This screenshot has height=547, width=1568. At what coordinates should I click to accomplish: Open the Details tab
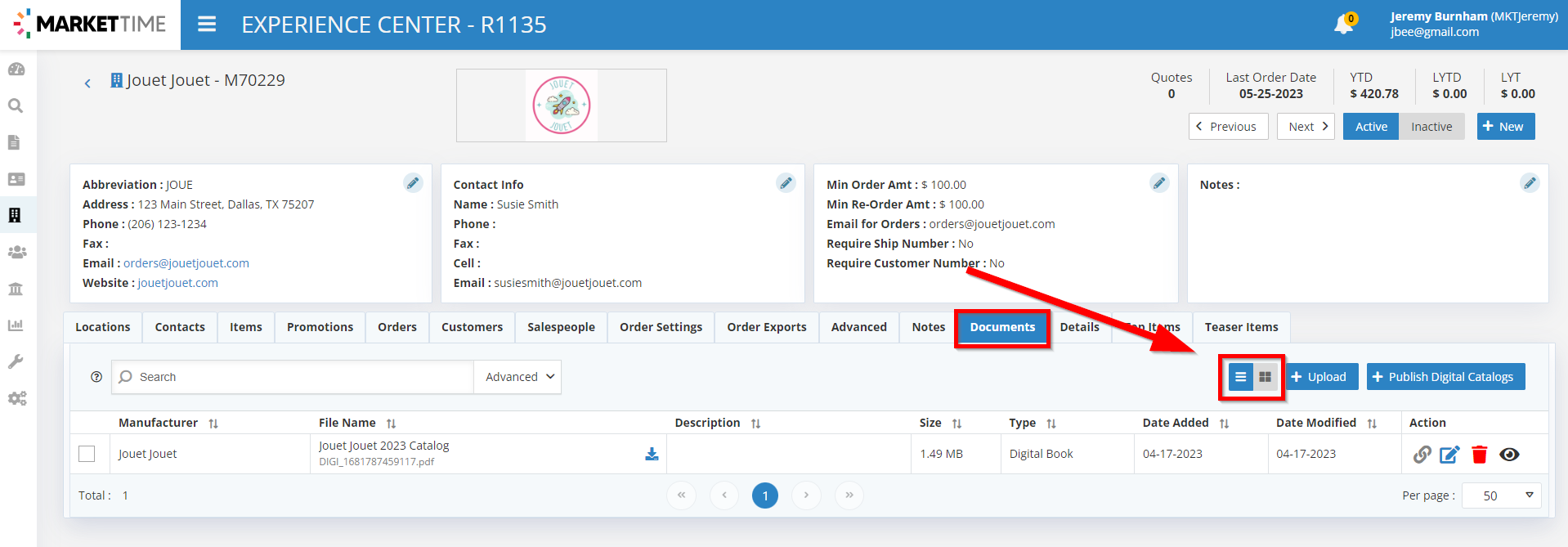(1079, 327)
